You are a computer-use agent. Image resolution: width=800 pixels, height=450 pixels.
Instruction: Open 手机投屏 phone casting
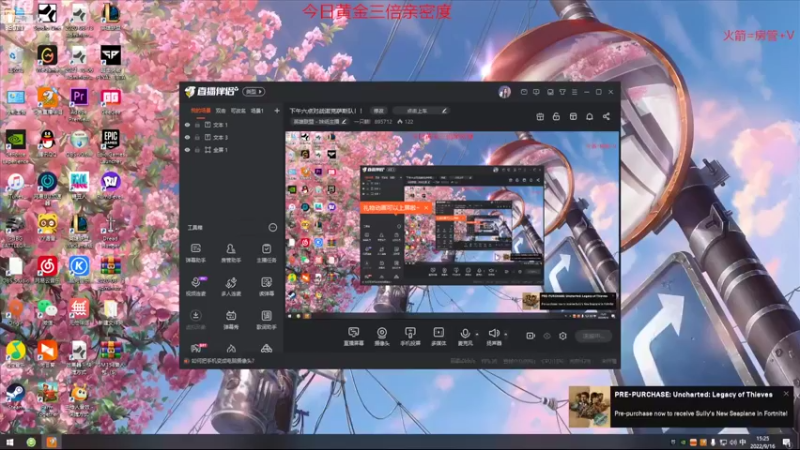(410, 337)
